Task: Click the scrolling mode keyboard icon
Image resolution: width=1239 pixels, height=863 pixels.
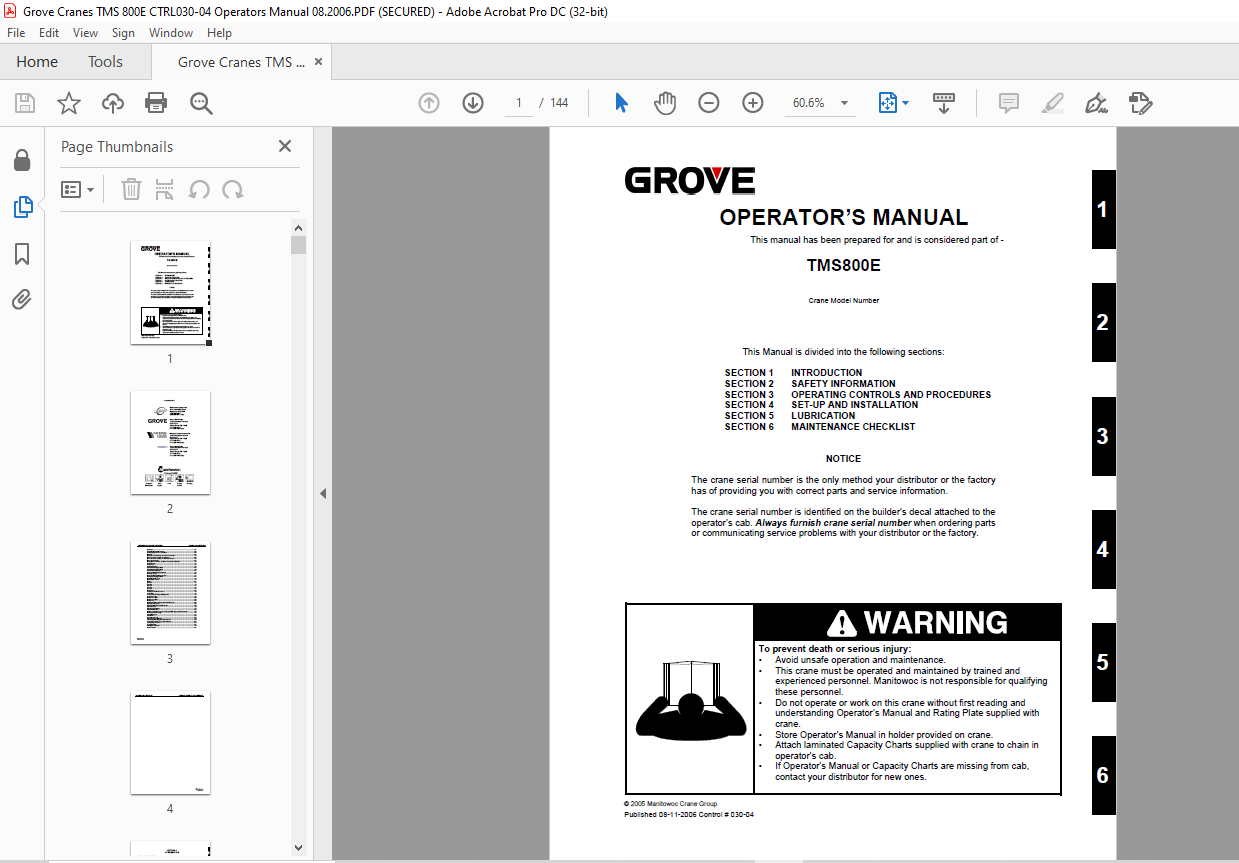Action: [944, 103]
